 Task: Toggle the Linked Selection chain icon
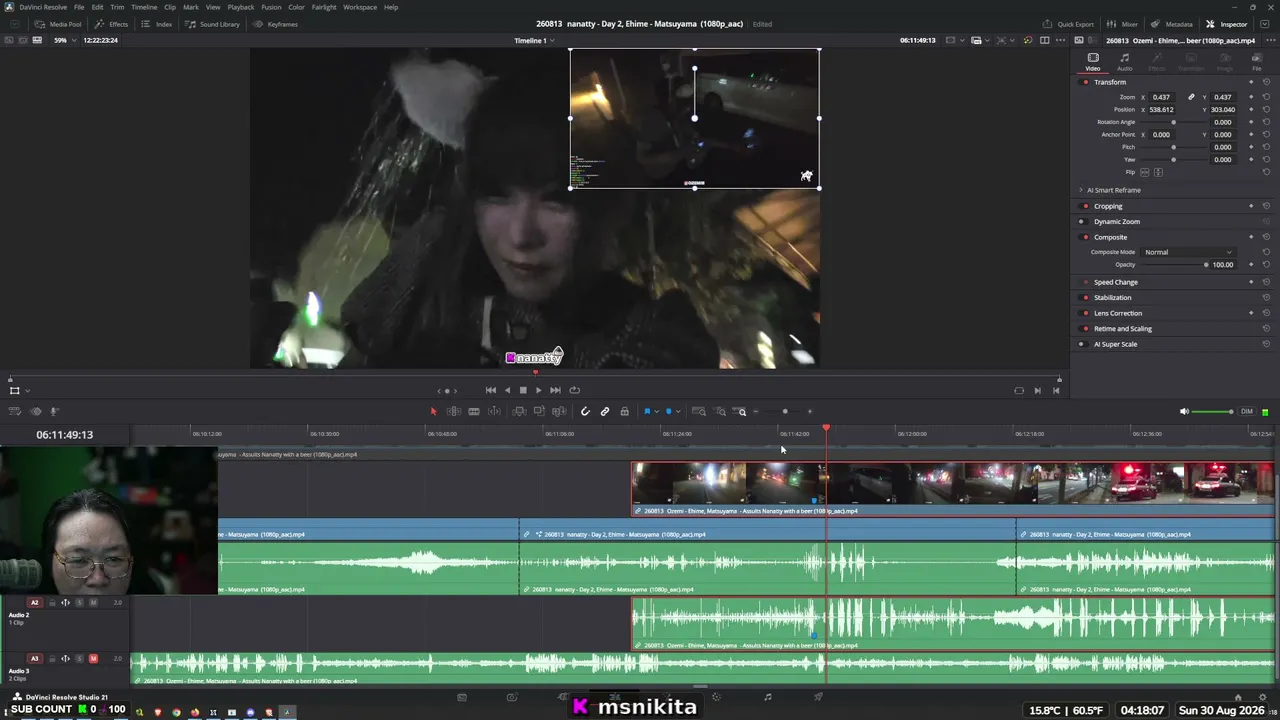(x=605, y=411)
